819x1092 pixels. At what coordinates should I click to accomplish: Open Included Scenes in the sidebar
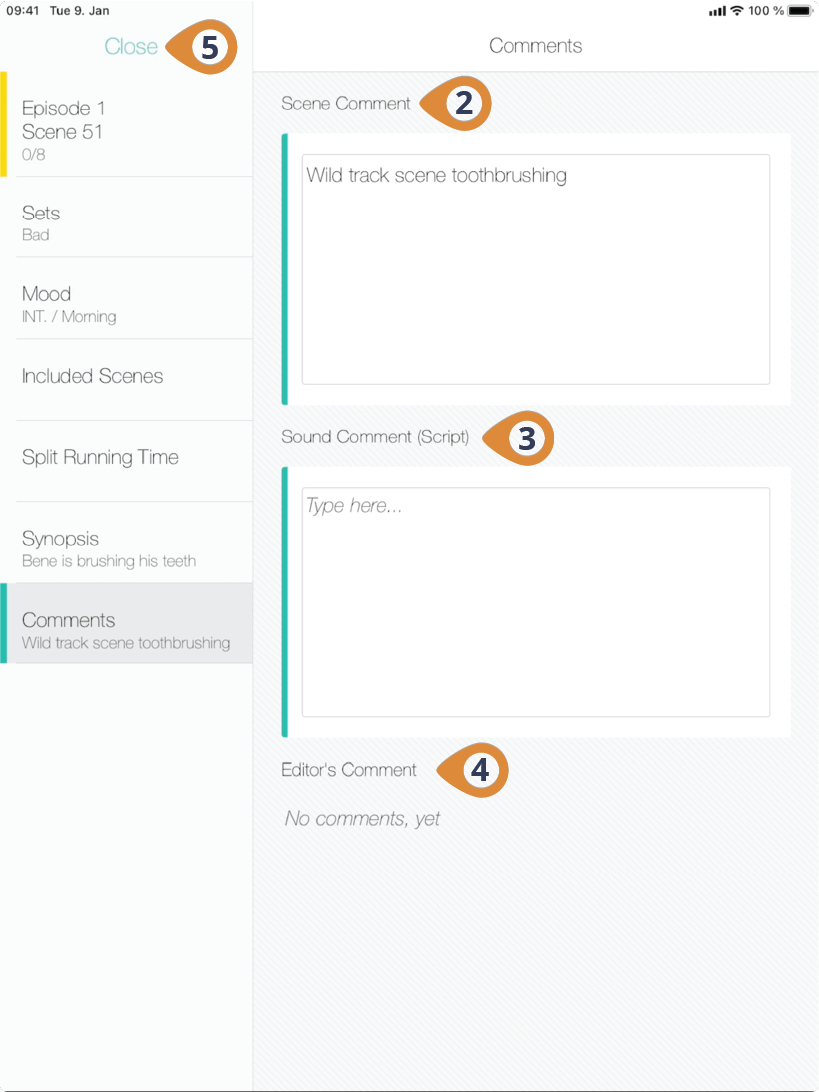126,380
